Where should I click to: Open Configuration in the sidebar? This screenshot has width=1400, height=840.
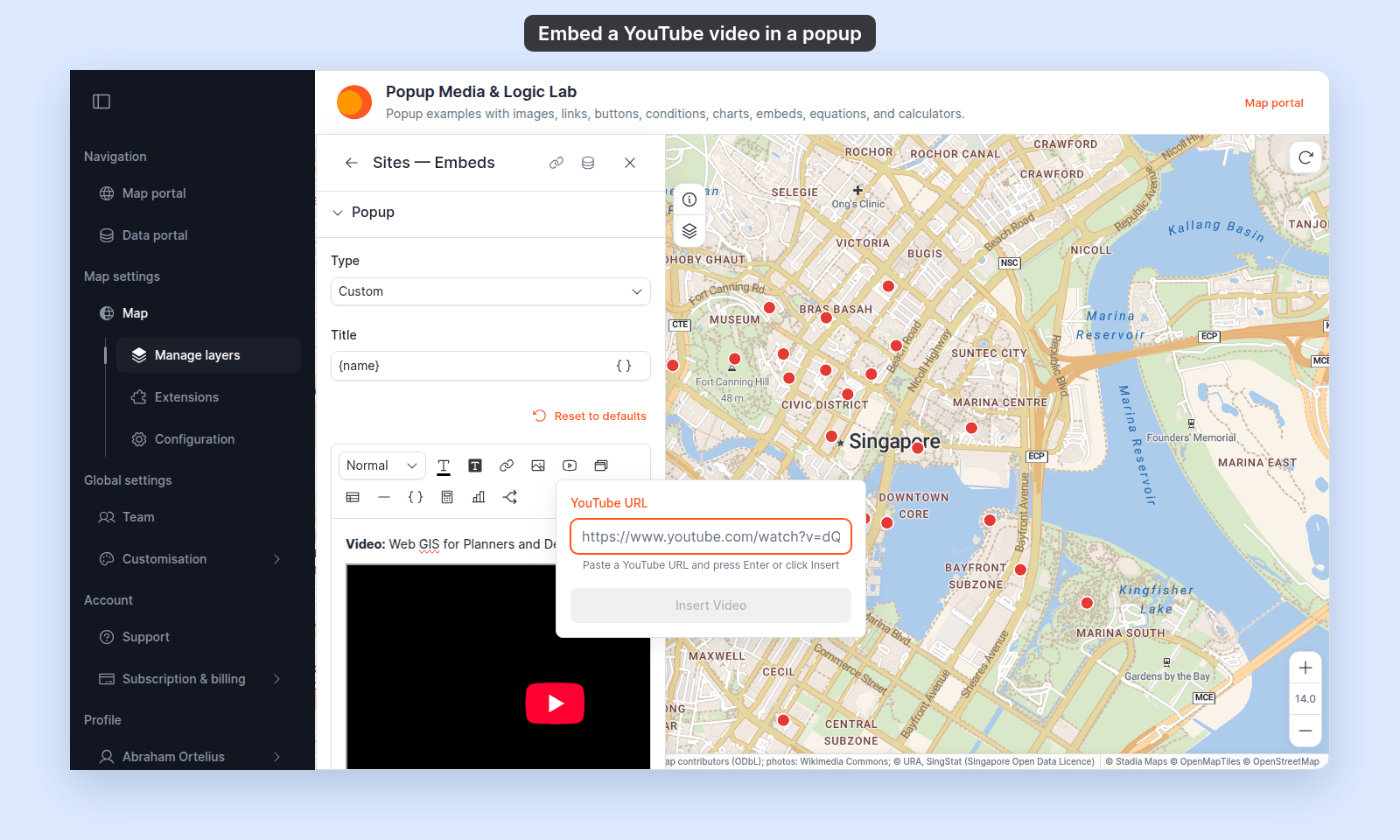click(194, 439)
